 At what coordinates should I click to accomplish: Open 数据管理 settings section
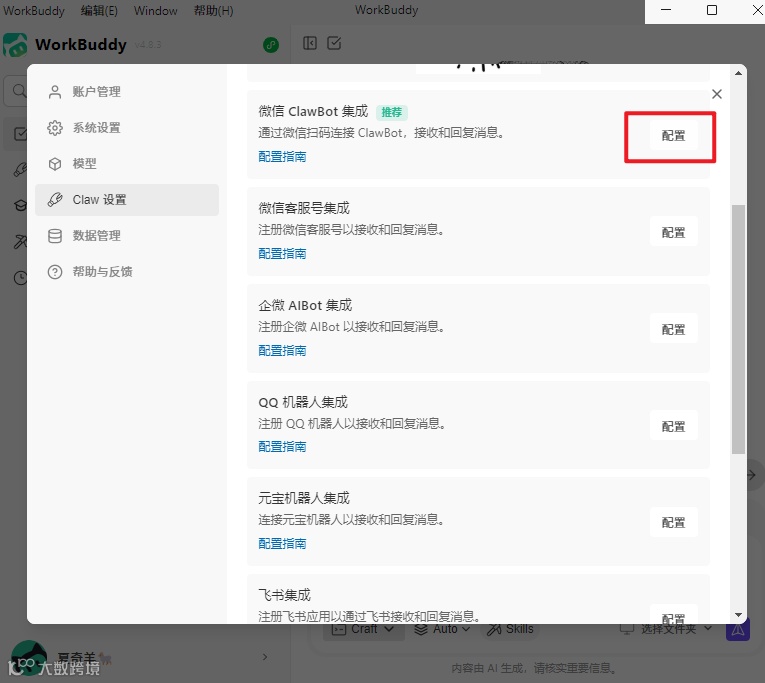click(x=127, y=236)
